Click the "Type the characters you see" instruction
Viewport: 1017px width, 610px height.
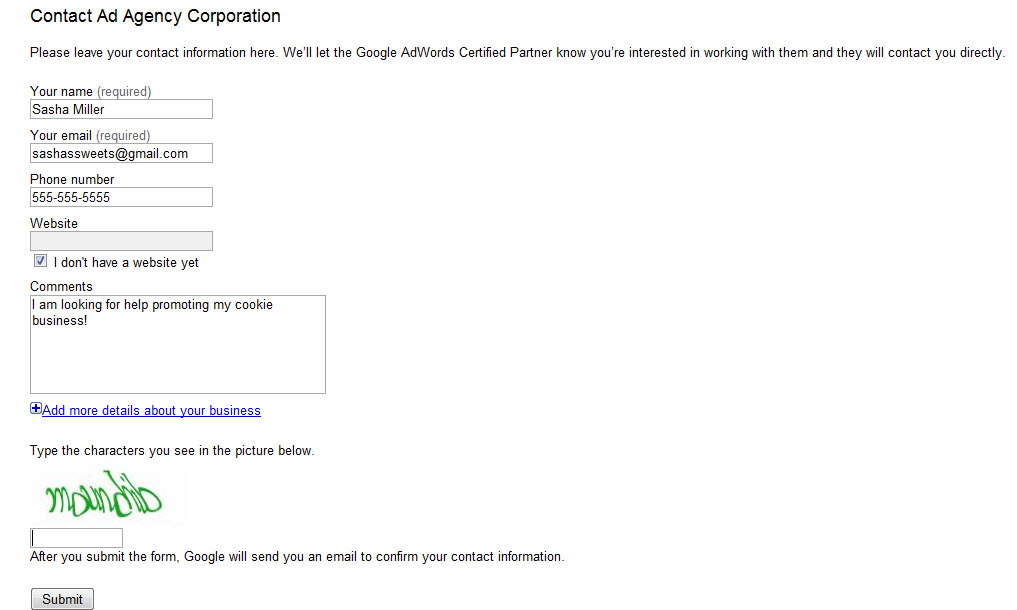coord(172,451)
